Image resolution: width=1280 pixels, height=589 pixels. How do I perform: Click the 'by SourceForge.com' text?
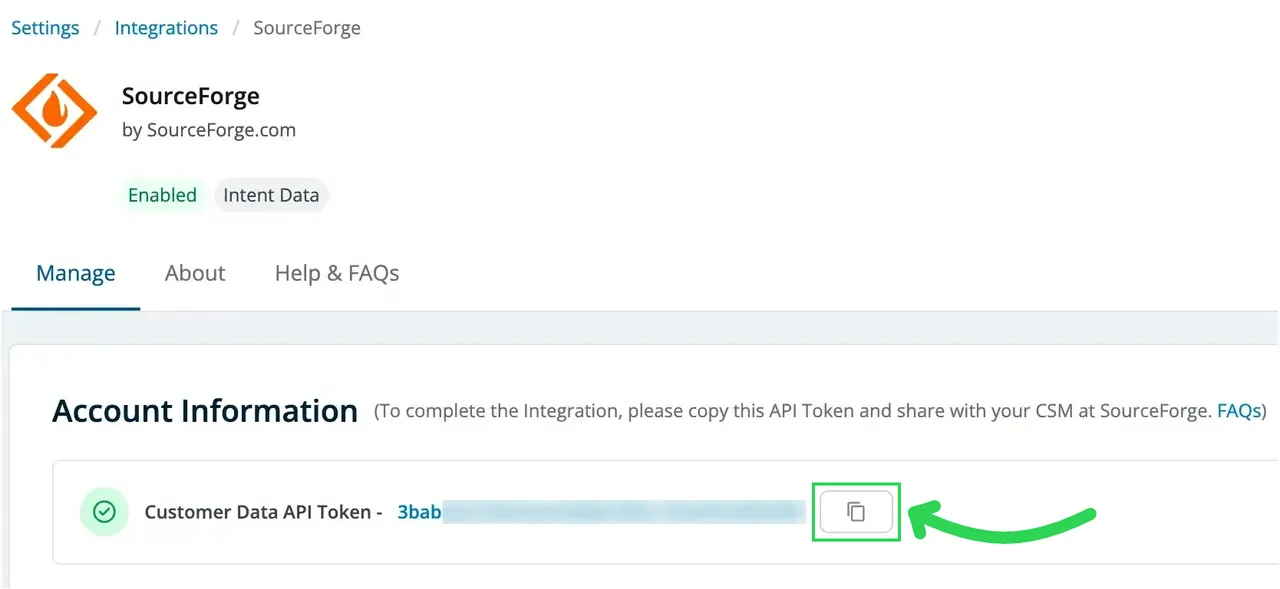[x=209, y=129]
